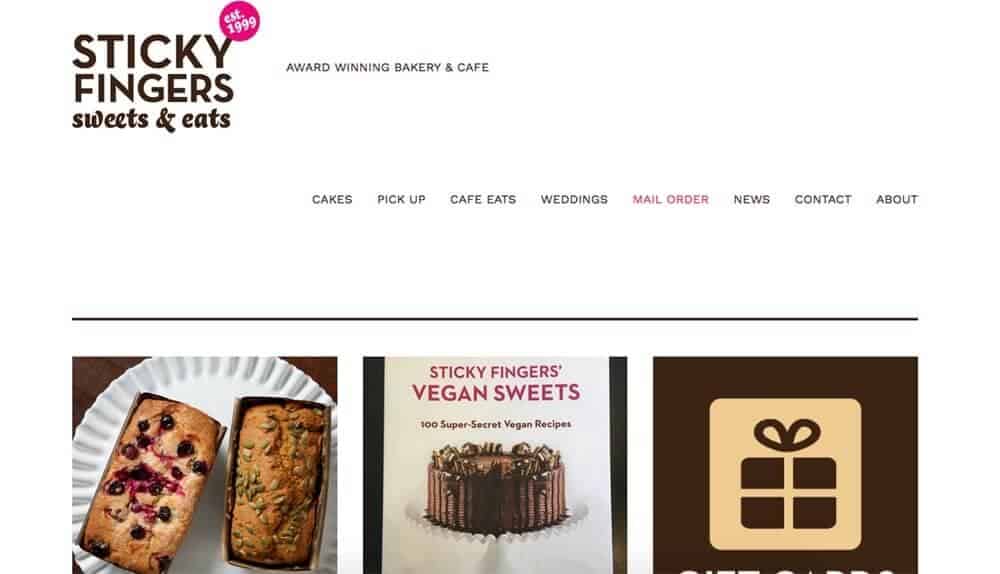Open the Cakes menu item
The width and height of the screenshot is (1000, 574).
point(332,200)
